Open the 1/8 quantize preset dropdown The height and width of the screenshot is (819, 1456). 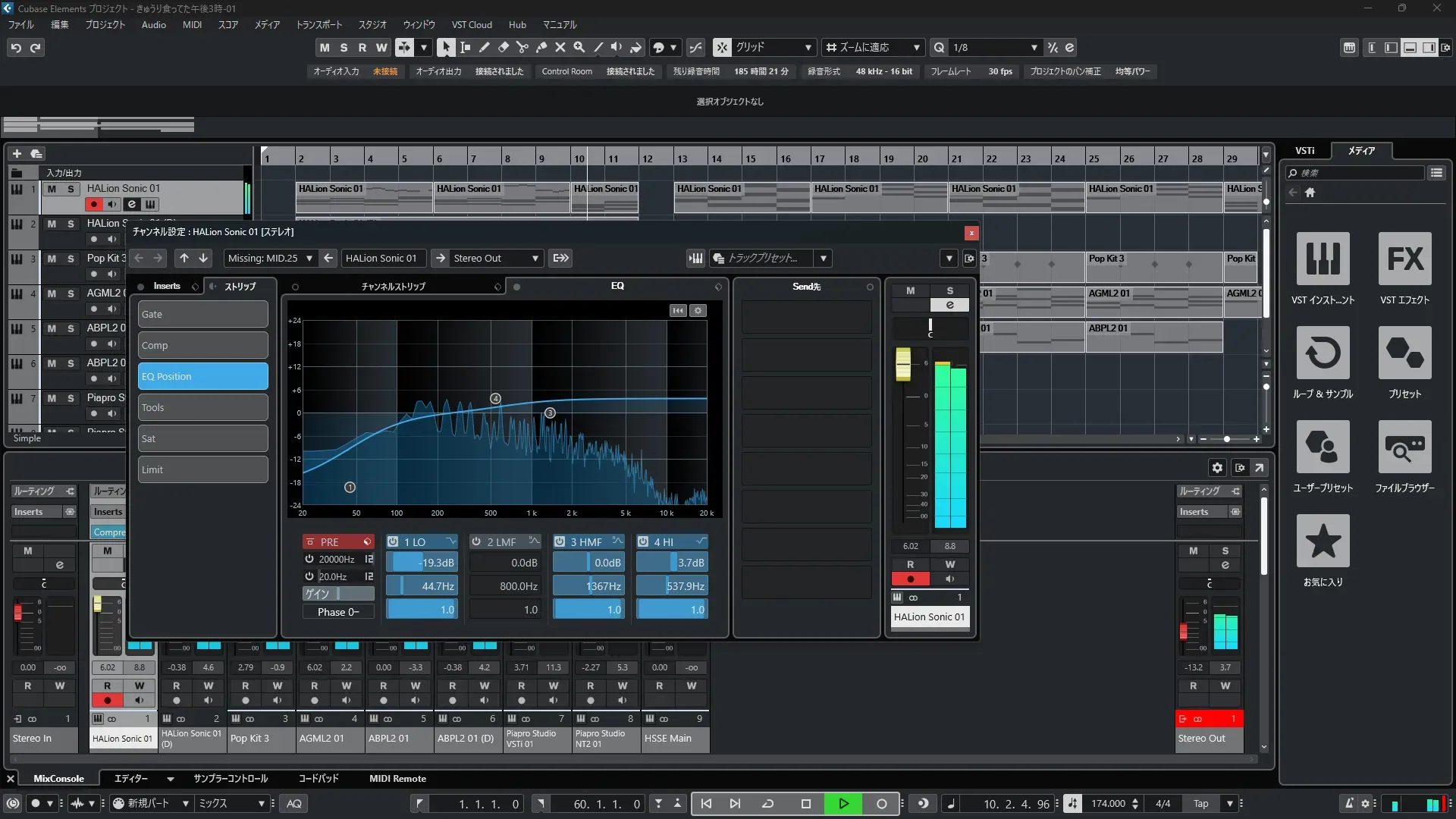click(x=1034, y=47)
